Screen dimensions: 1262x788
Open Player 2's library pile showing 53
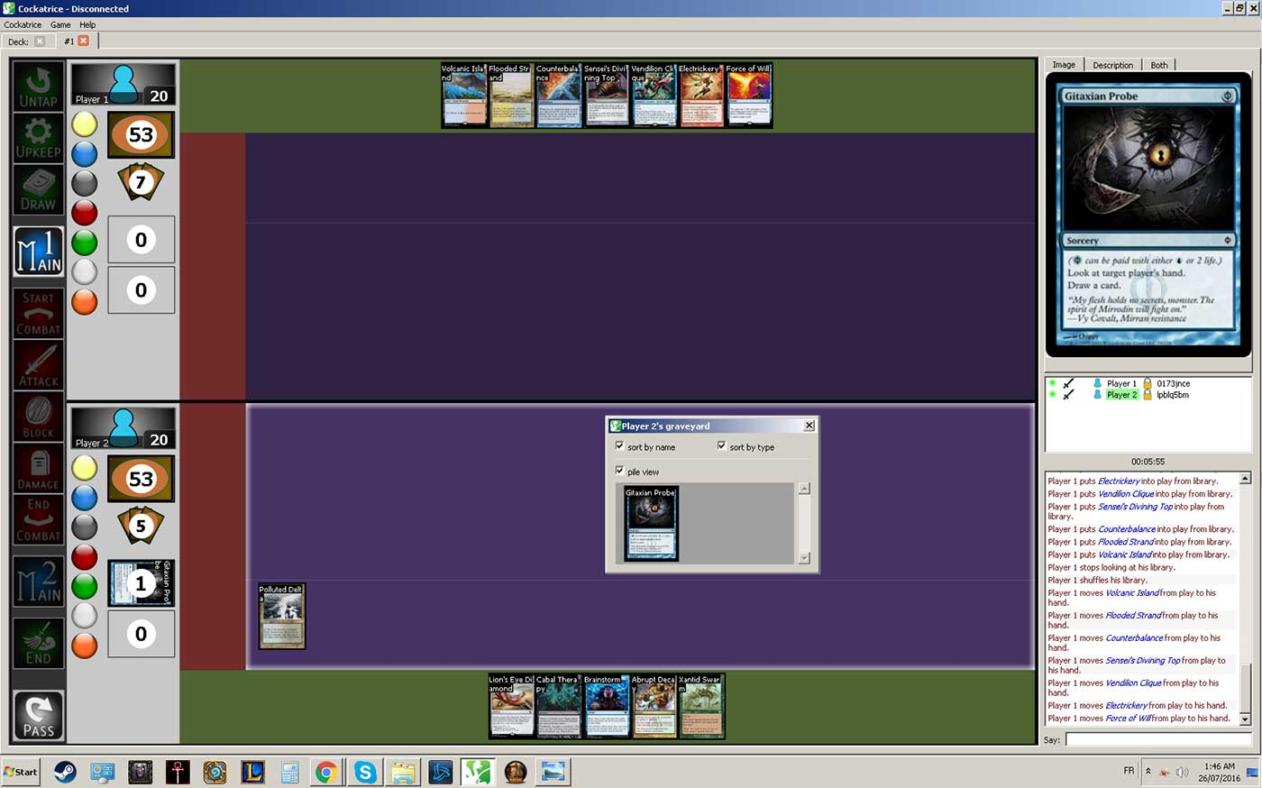point(140,479)
